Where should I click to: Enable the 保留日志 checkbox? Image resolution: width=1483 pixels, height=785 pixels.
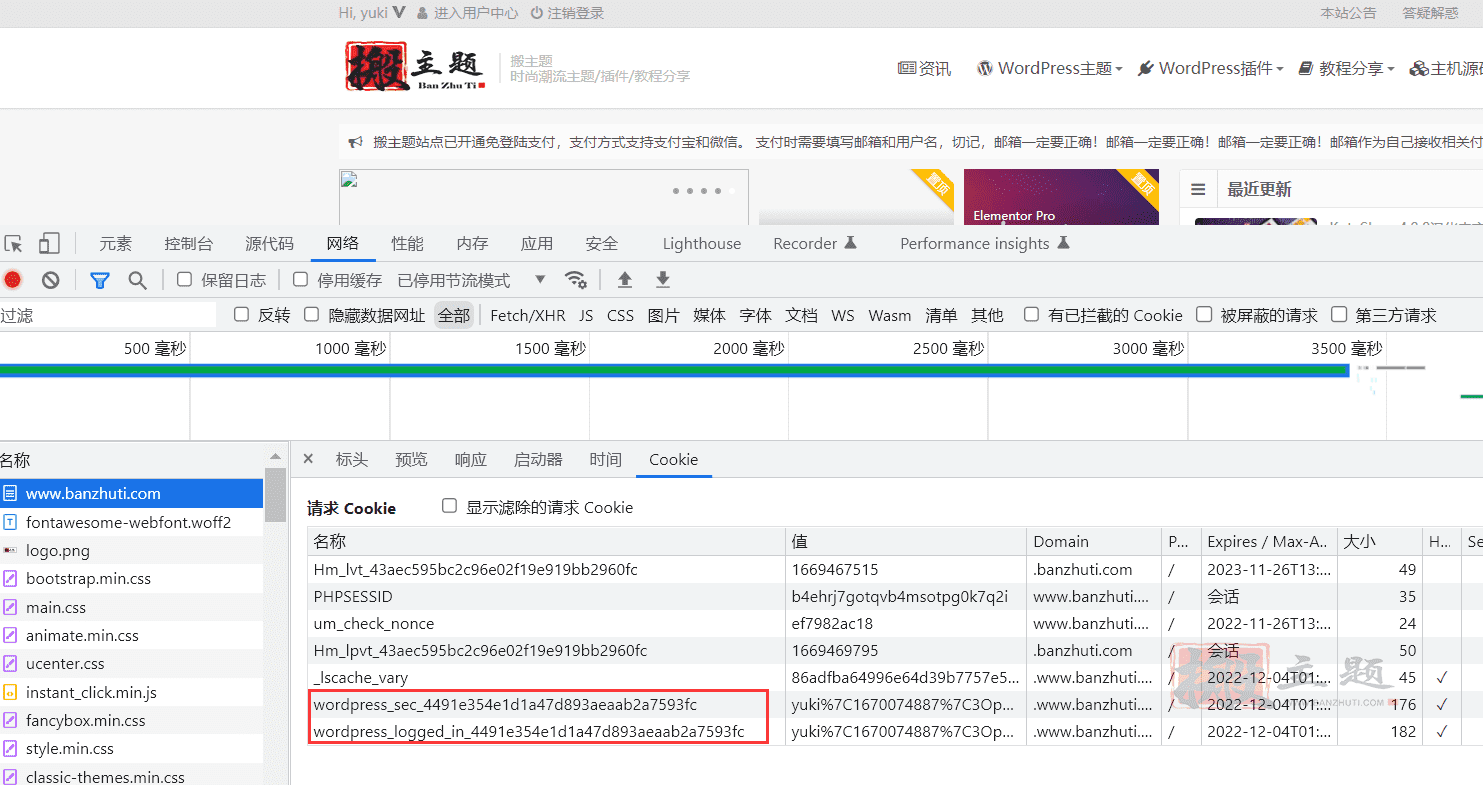click(184, 279)
